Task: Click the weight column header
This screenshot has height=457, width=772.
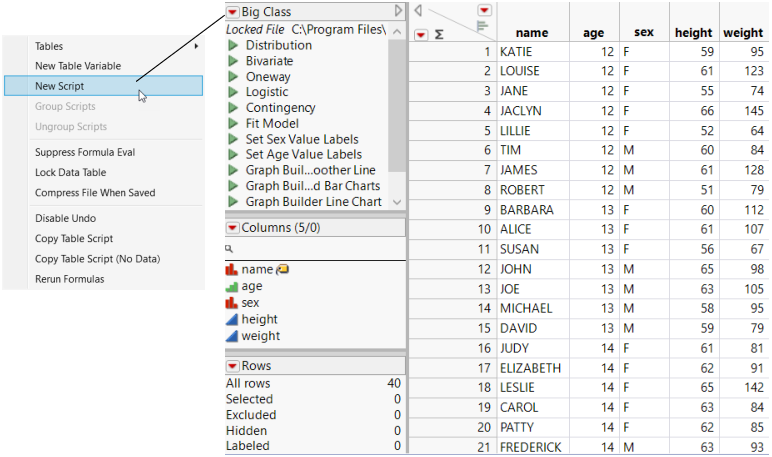Action: [x=743, y=33]
